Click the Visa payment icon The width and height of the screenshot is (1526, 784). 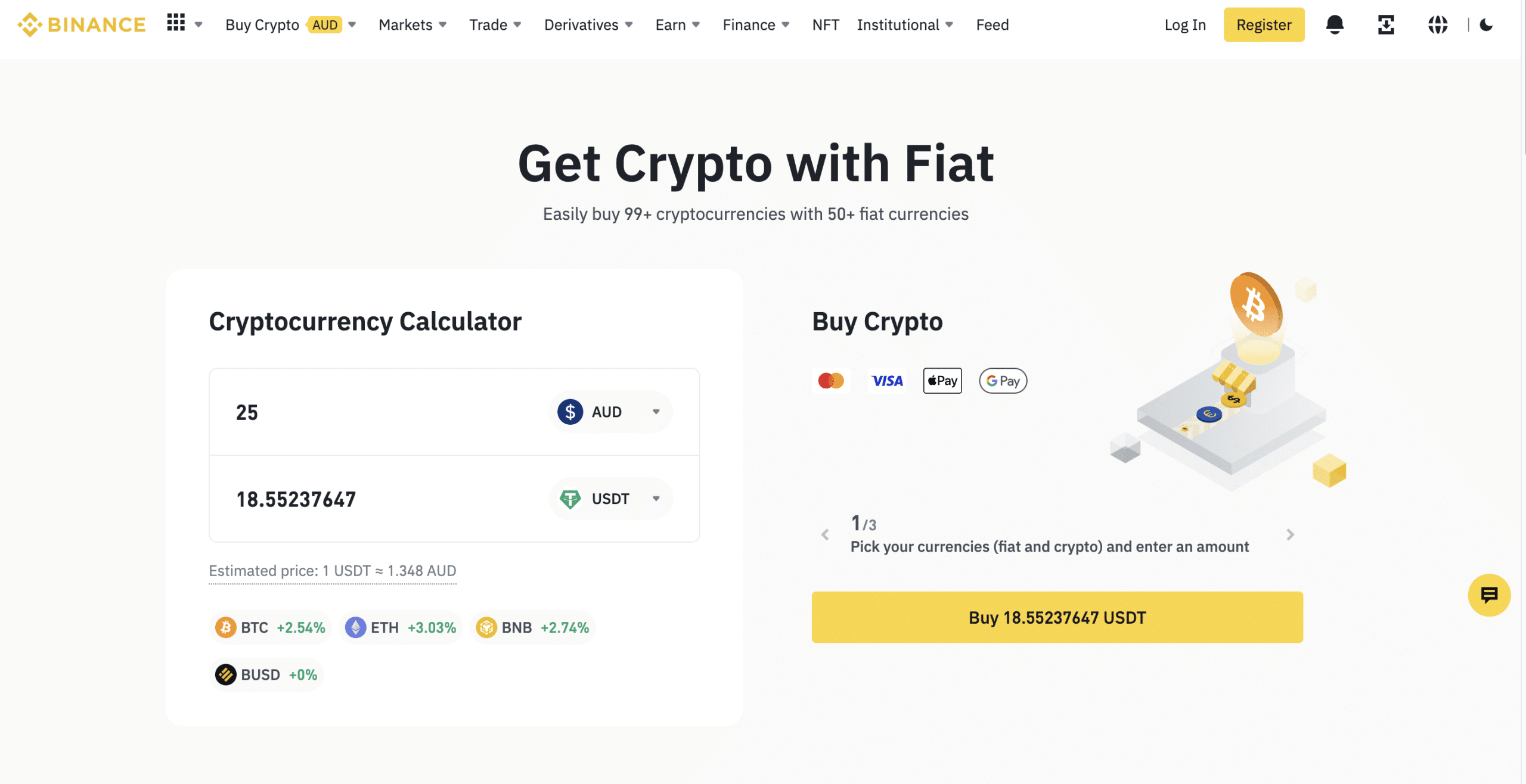[886, 380]
